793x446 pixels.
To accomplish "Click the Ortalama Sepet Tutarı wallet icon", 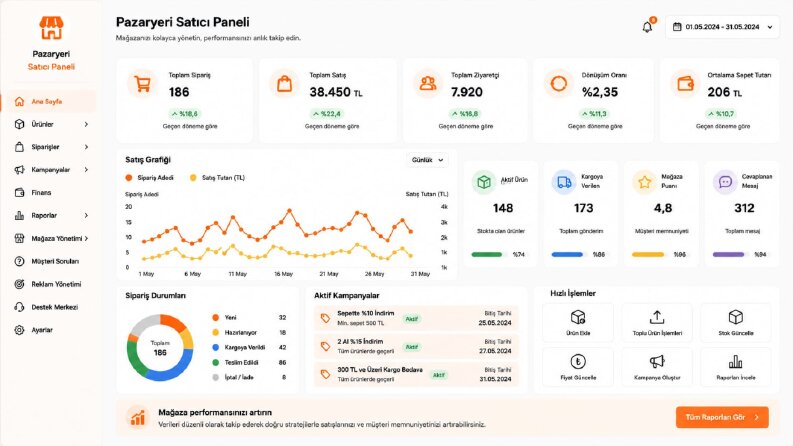I will point(685,83).
